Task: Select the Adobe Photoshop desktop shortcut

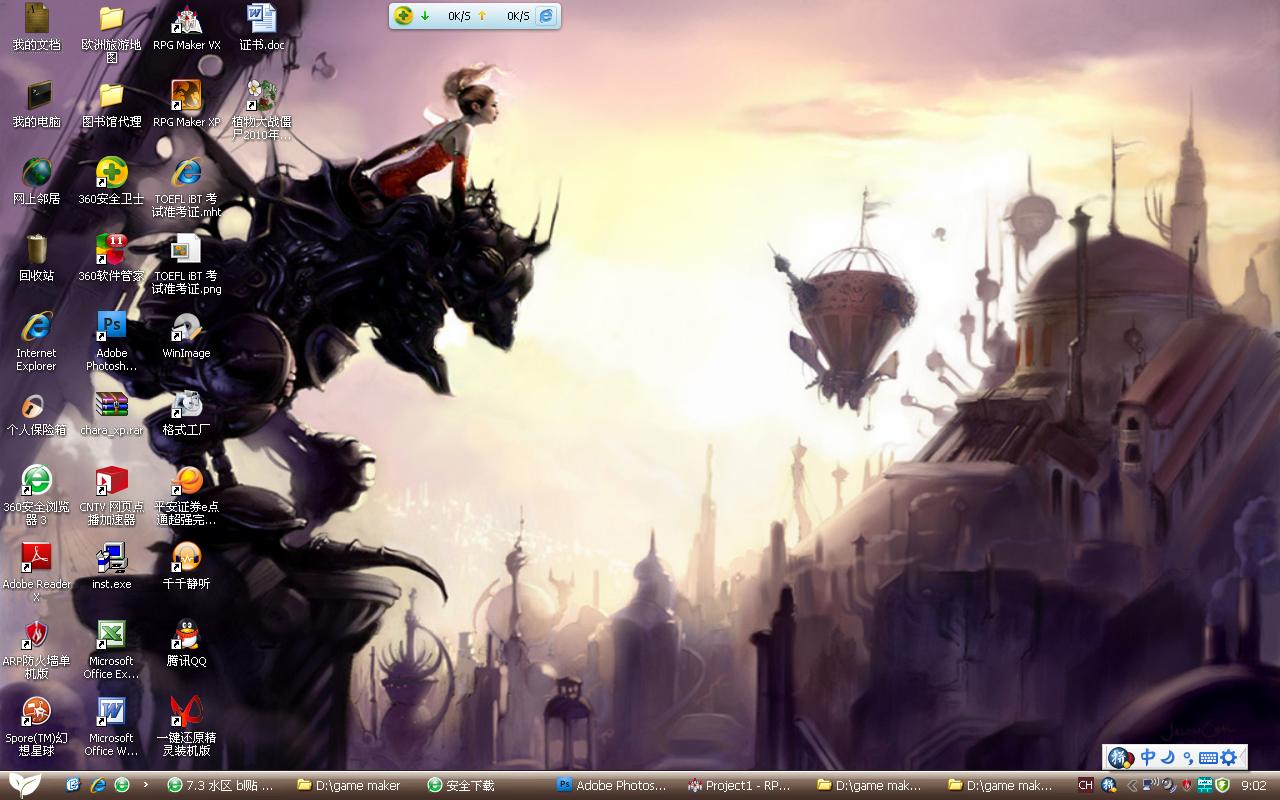Action: 111,341
